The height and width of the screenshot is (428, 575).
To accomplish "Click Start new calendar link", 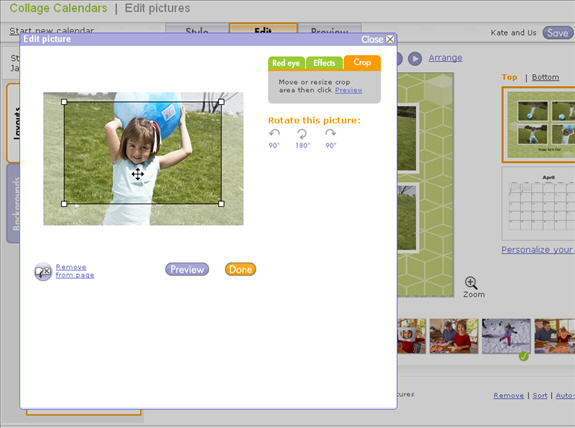I will click(52, 31).
